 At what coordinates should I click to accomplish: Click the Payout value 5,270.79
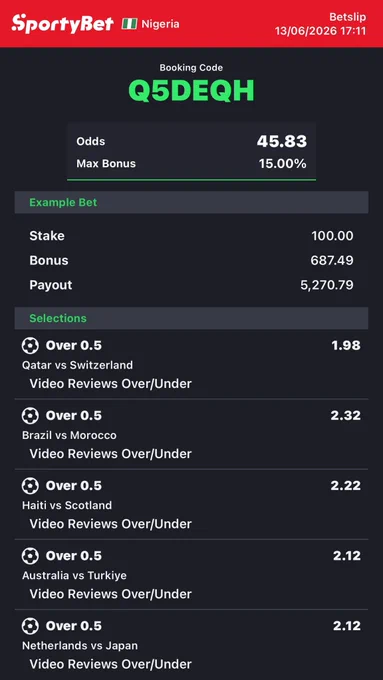[327, 285]
